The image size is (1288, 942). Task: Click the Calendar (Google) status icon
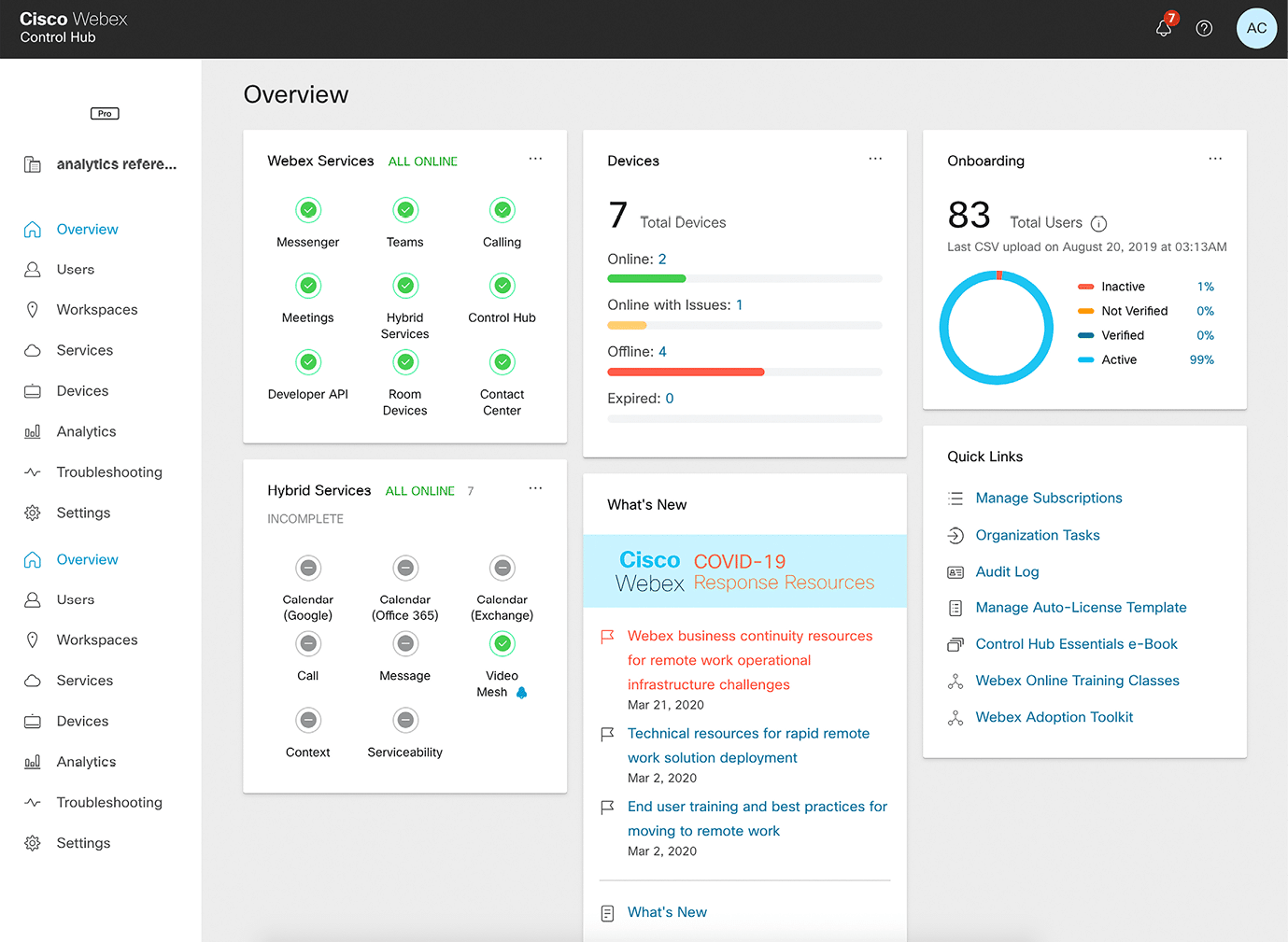click(x=308, y=568)
